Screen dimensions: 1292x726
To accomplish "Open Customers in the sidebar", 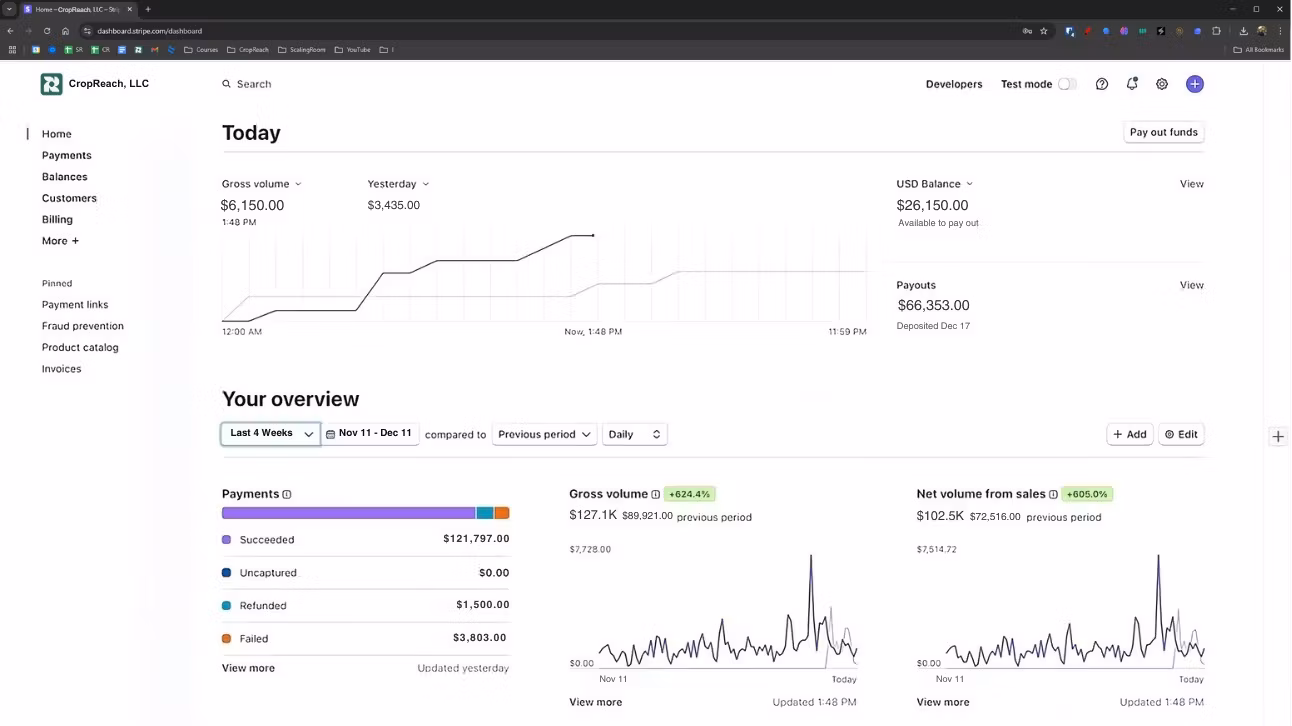I will [x=69, y=198].
